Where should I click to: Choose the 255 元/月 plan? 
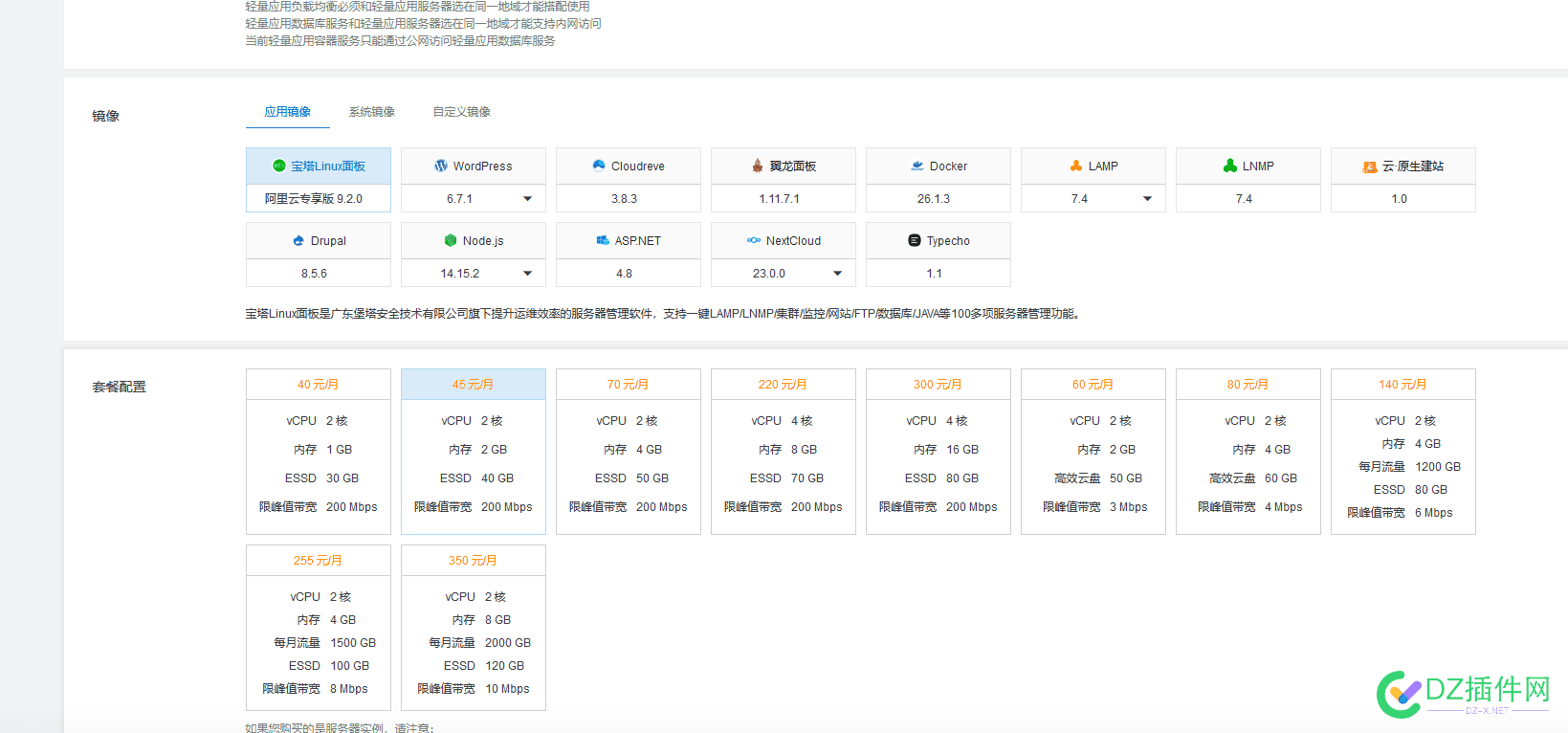319,628
